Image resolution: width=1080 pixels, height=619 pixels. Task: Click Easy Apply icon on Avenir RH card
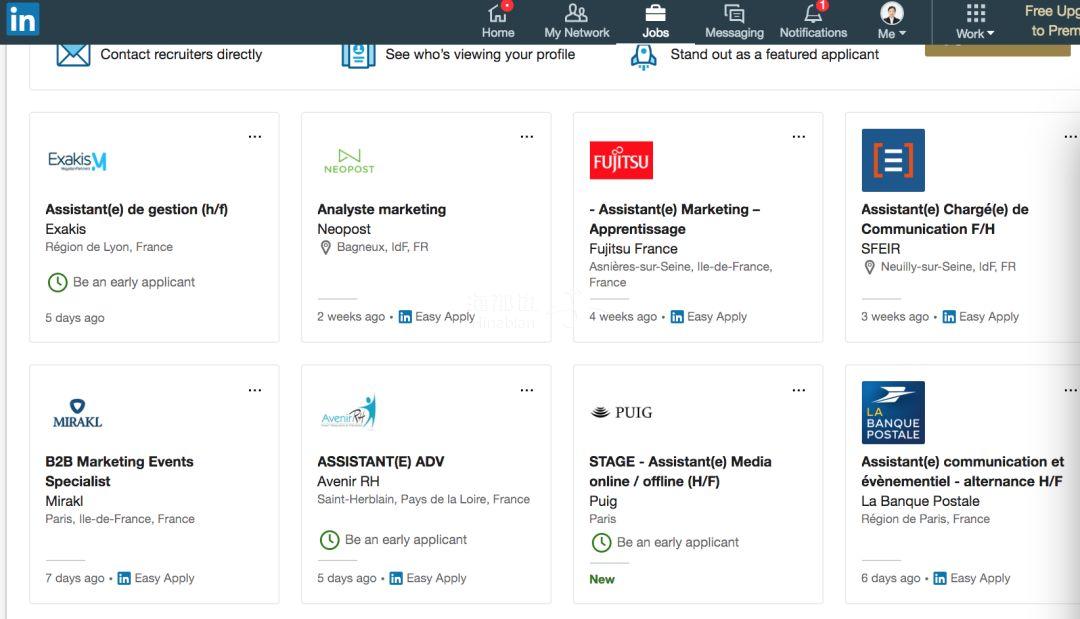(396, 578)
